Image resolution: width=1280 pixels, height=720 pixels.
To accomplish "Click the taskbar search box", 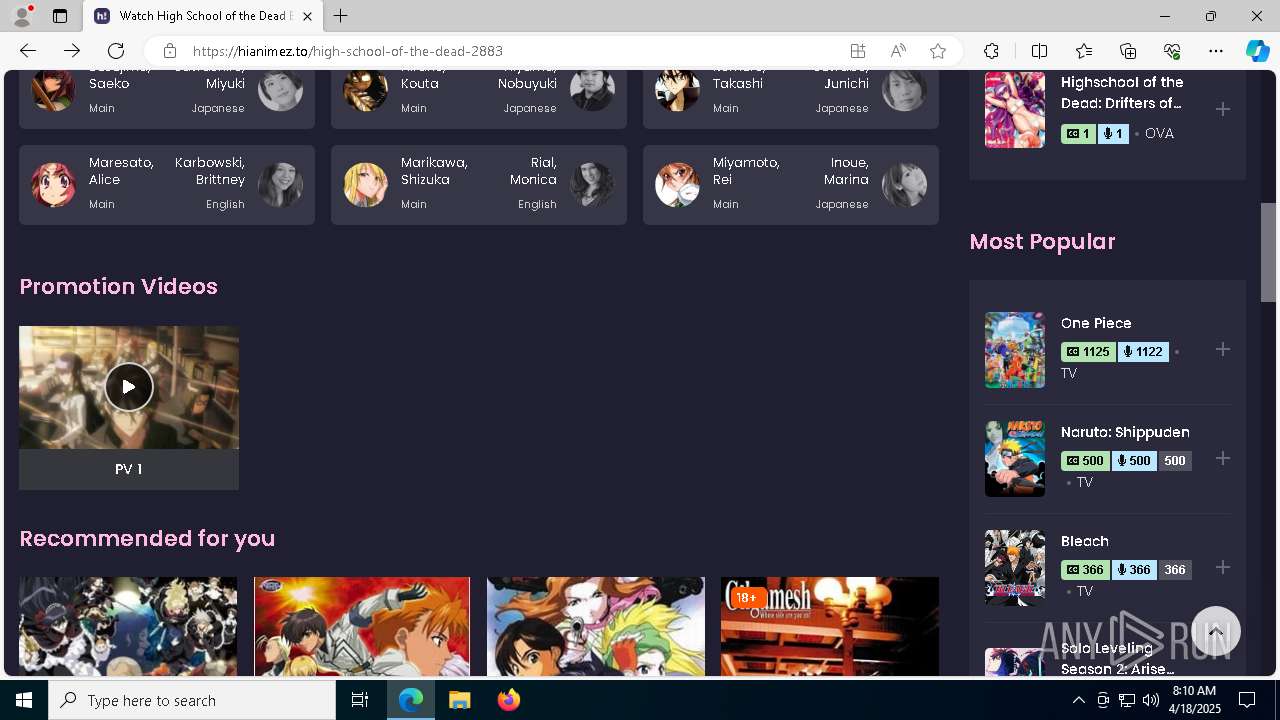I will (x=192, y=700).
